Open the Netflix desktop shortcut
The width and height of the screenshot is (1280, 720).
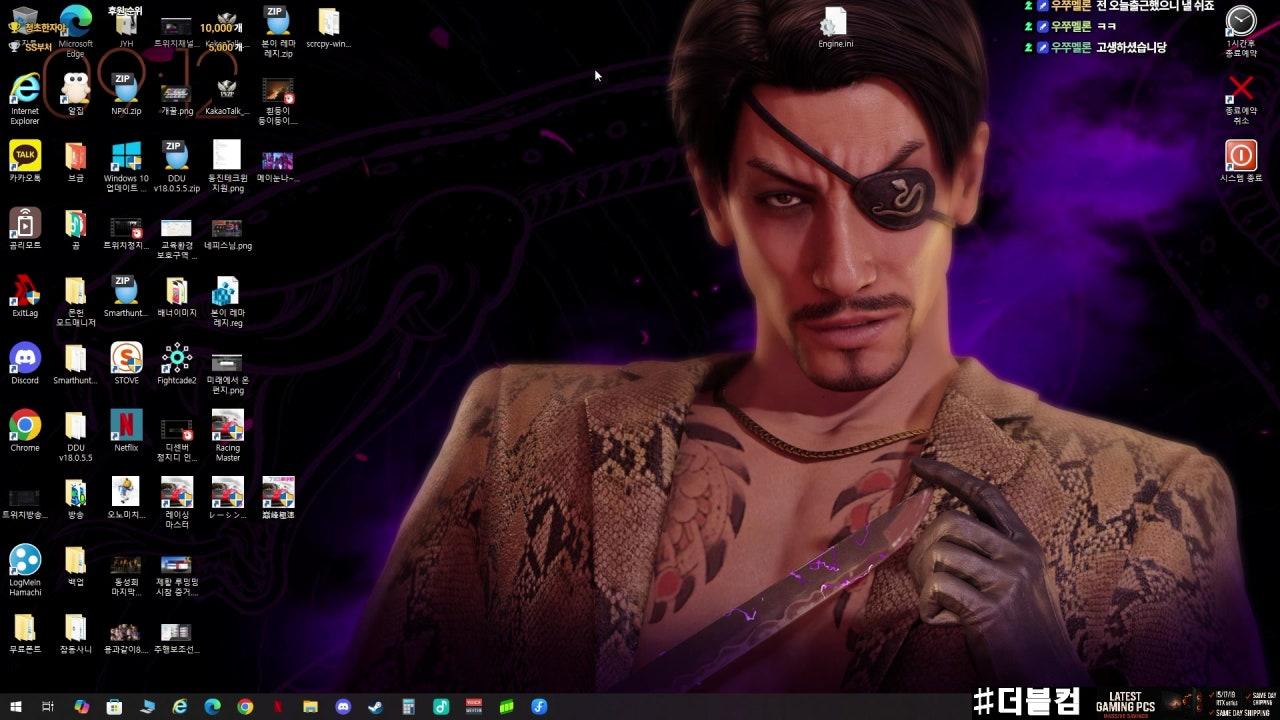coord(126,425)
